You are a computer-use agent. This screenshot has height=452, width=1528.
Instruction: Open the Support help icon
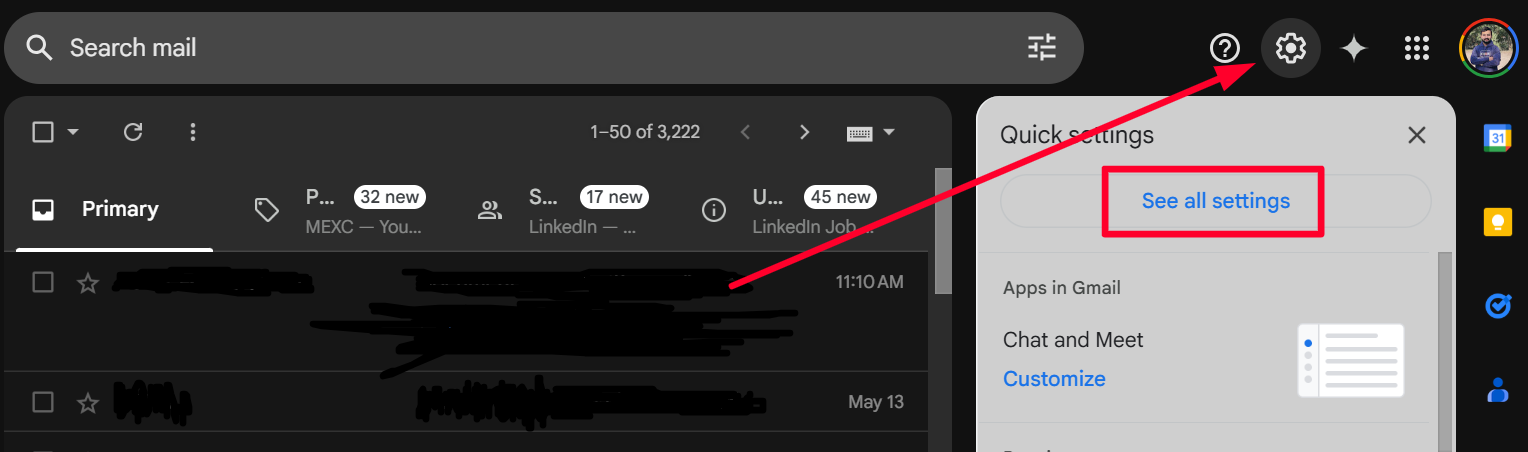(1225, 47)
